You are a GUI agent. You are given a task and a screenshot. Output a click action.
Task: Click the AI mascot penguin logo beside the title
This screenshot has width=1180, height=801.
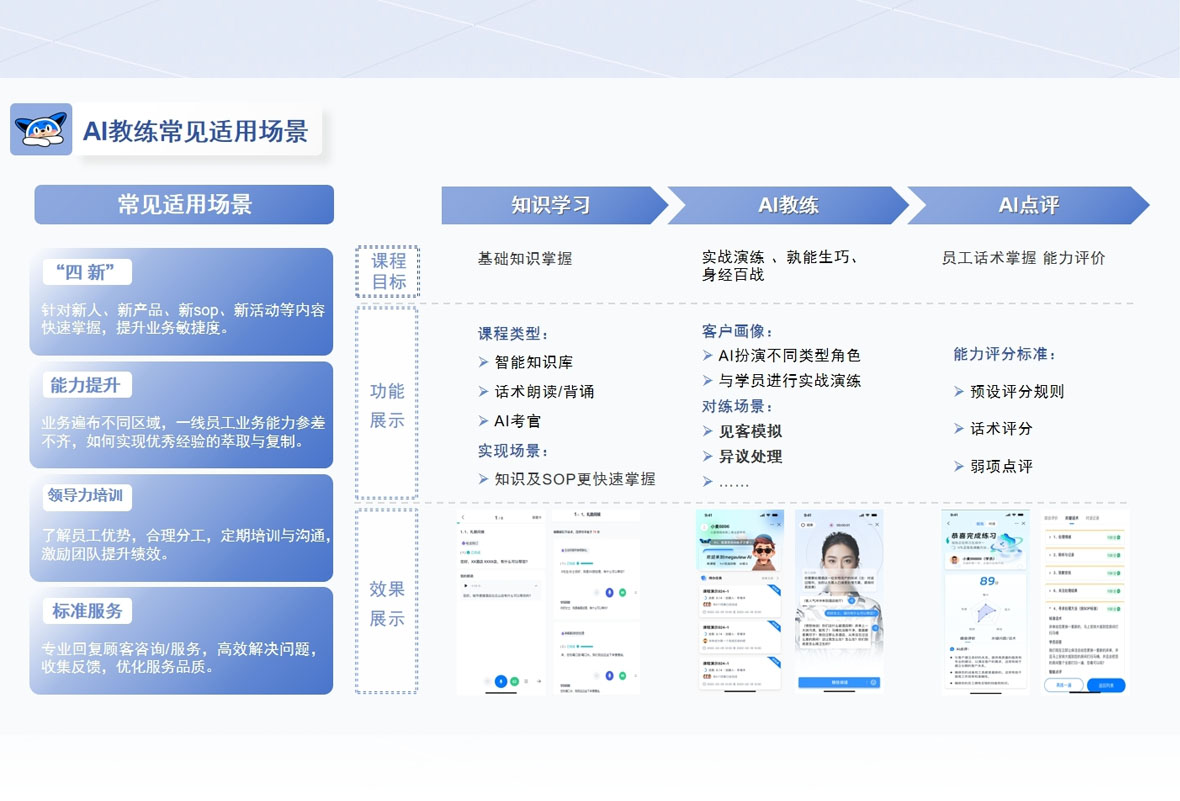[x=42, y=129]
